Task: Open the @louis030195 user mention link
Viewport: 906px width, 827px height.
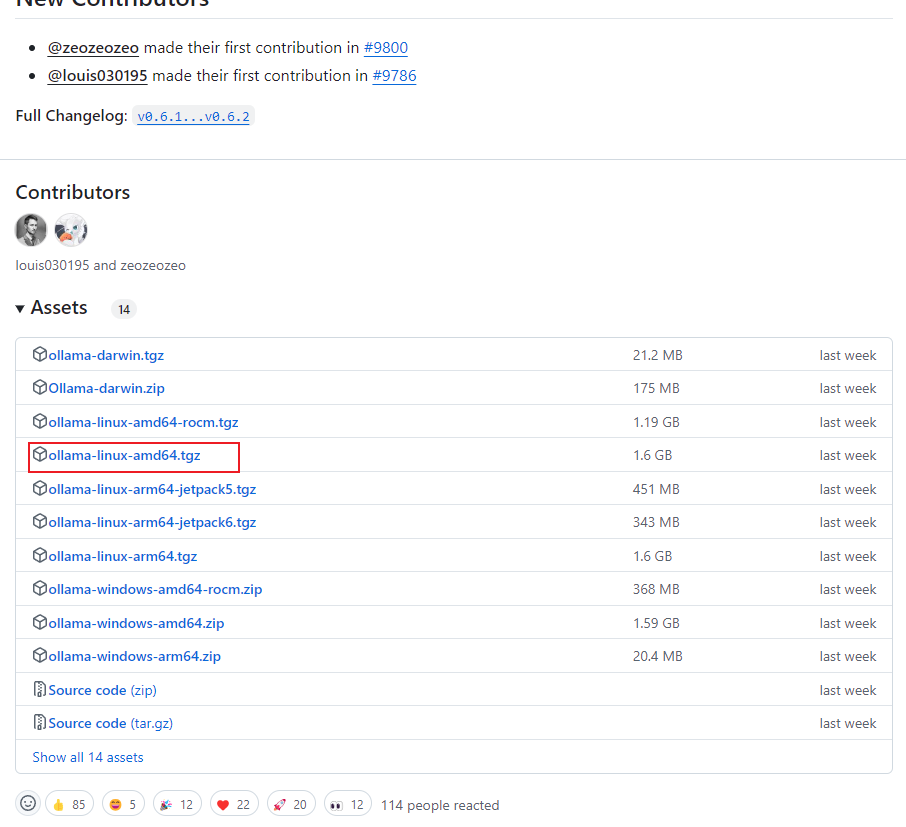Action: tap(98, 76)
